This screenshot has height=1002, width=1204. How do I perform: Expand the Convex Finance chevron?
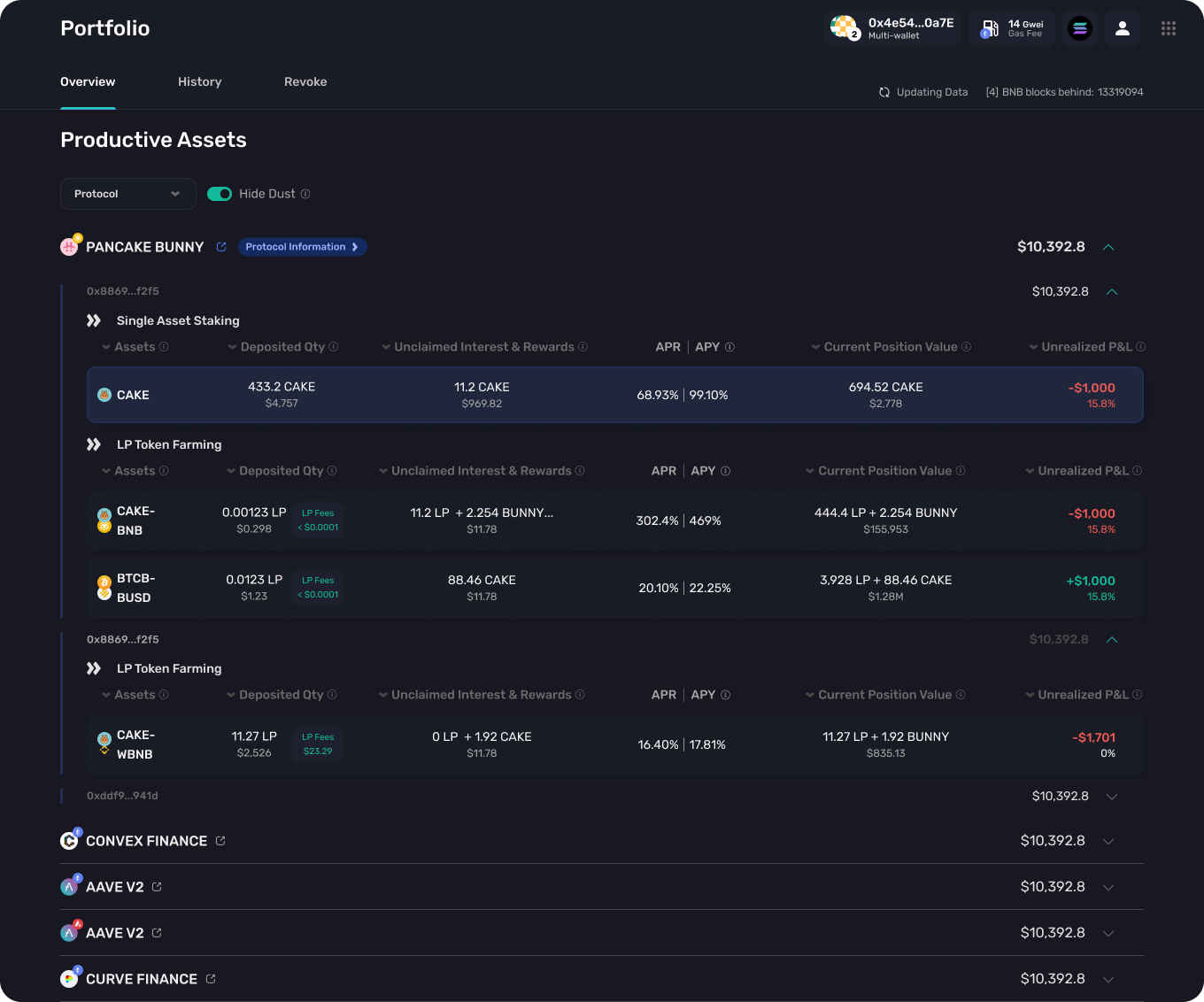[x=1108, y=841]
